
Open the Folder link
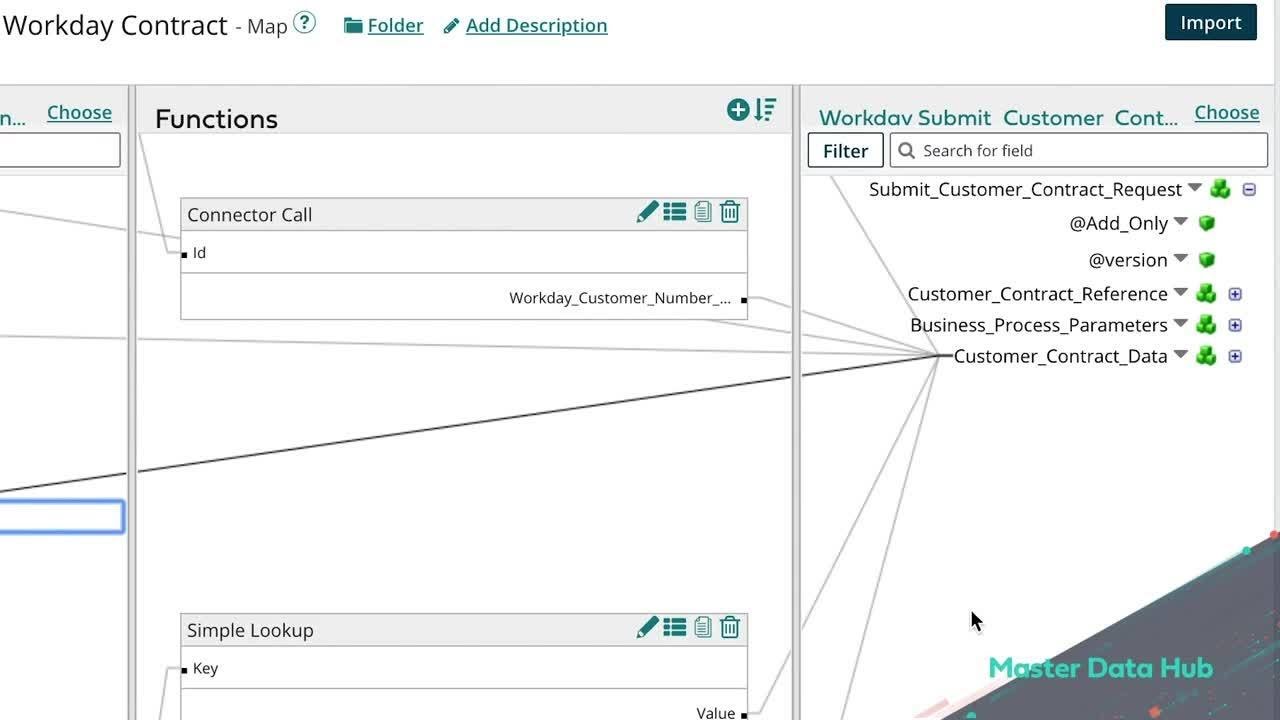(x=395, y=26)
